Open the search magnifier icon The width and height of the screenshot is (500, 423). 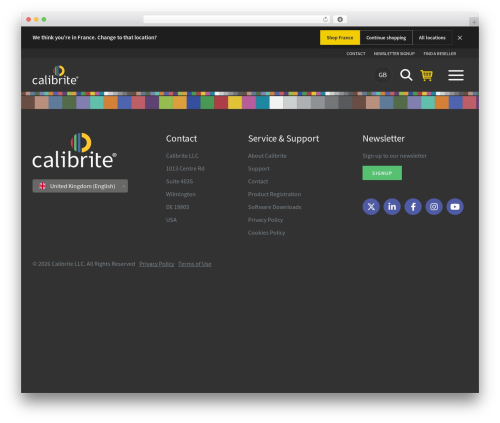406,75
